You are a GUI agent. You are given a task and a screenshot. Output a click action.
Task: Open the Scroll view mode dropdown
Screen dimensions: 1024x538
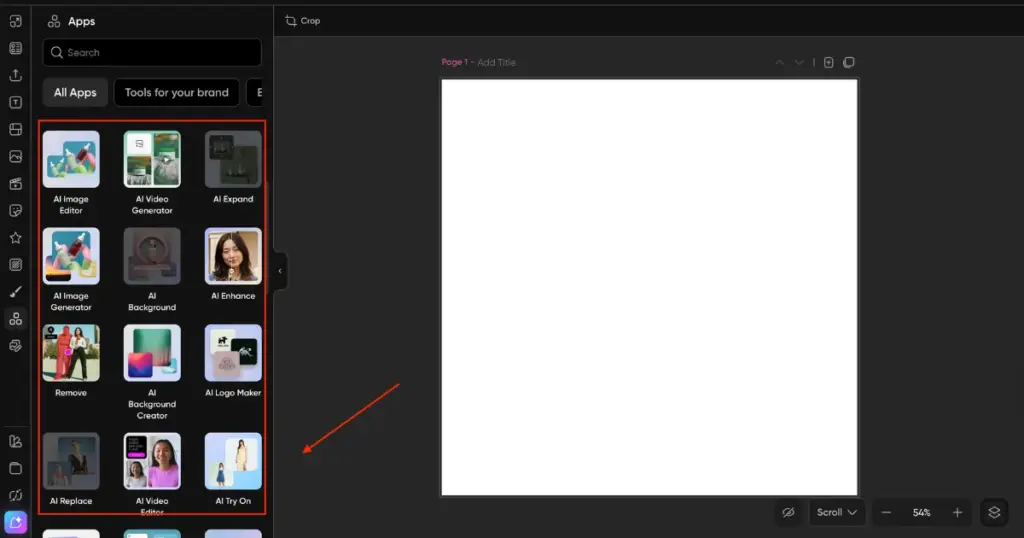click(x=837, y=513)
